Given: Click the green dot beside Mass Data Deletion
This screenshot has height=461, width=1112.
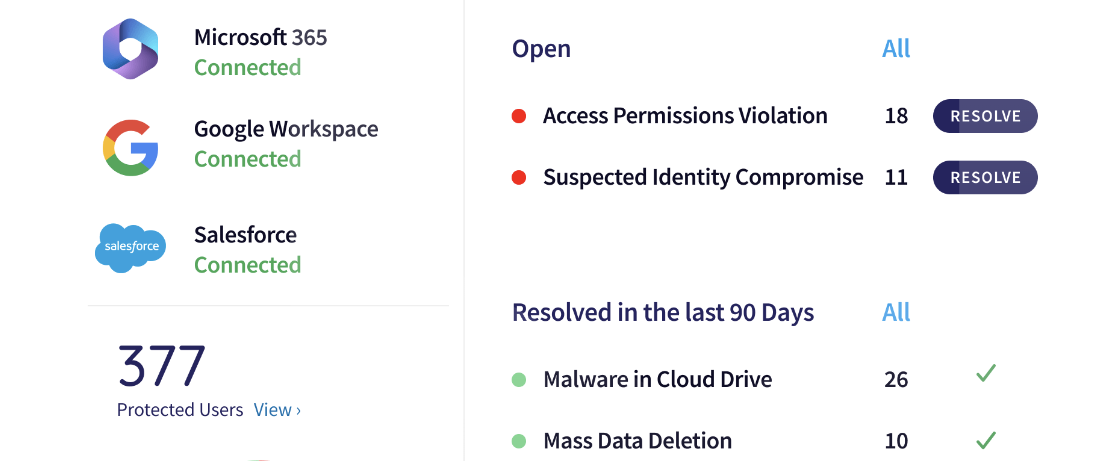Looking at the screenshot, I should click(x=519, y=441).
